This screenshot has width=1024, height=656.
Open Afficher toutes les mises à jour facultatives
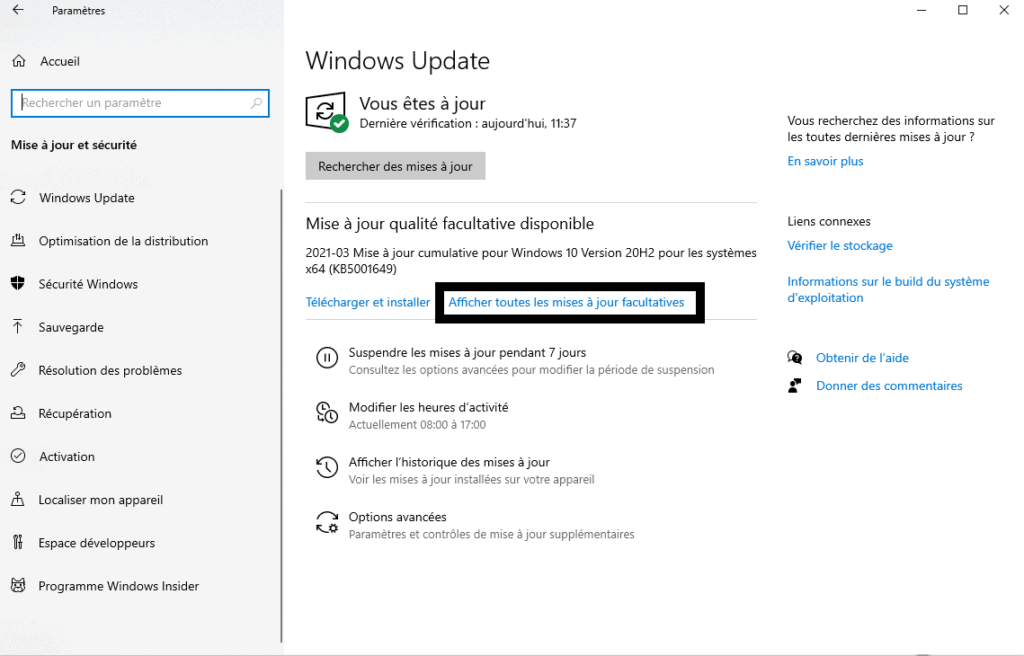pos(566,302)
